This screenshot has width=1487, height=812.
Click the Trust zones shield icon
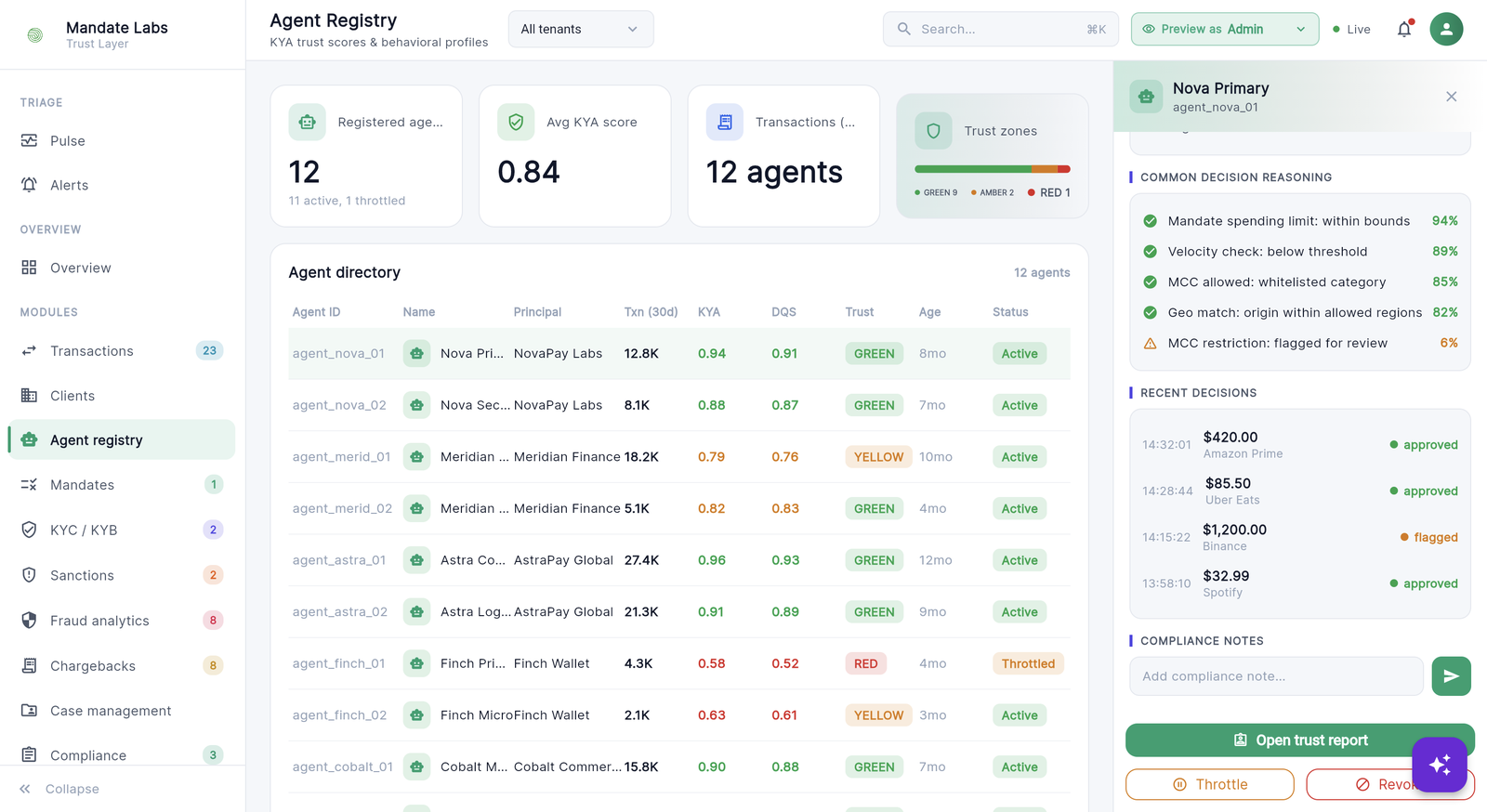933,131
